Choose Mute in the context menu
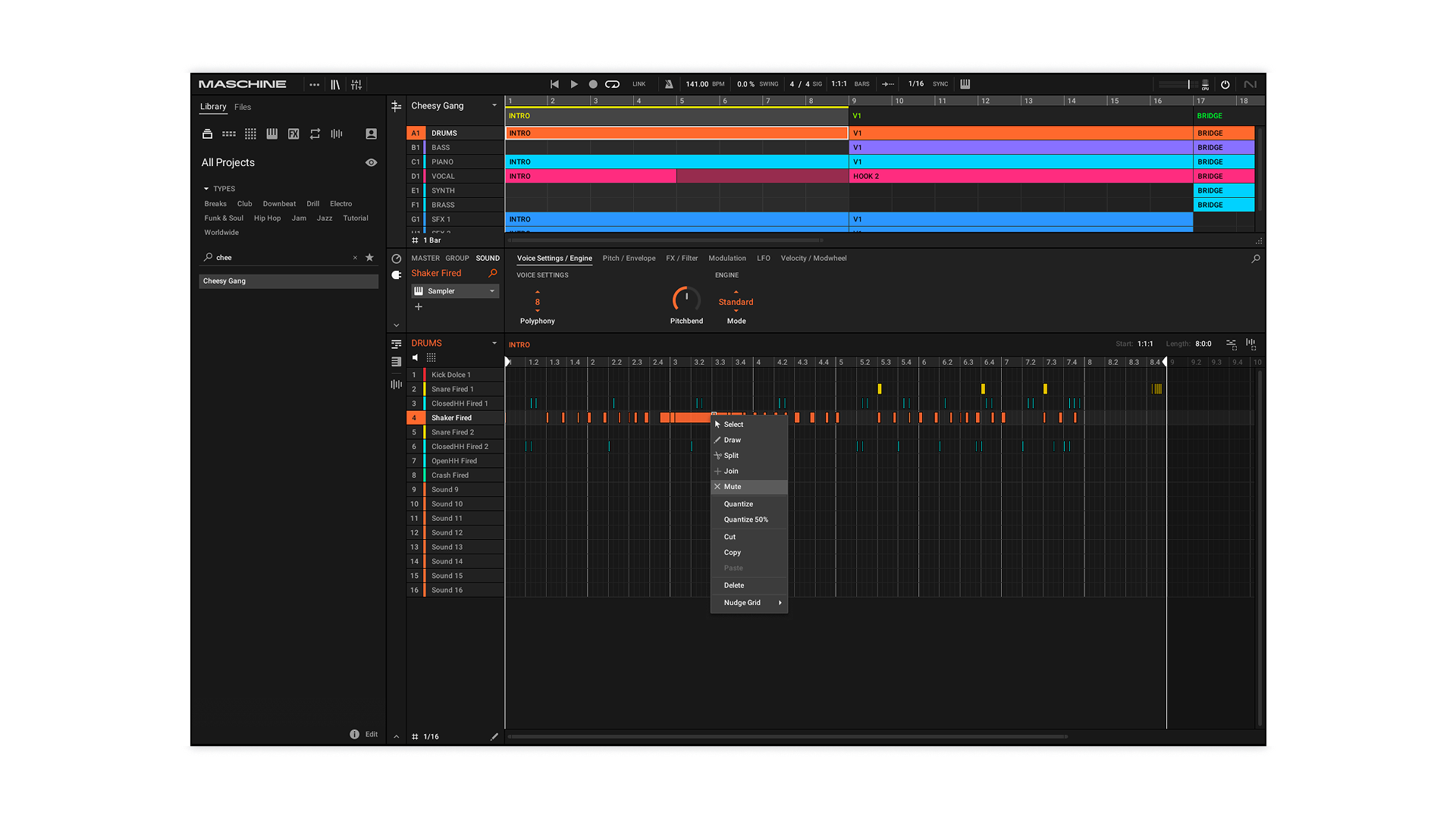Viewport: 1456px width, 819px height. tap(733, 487)
